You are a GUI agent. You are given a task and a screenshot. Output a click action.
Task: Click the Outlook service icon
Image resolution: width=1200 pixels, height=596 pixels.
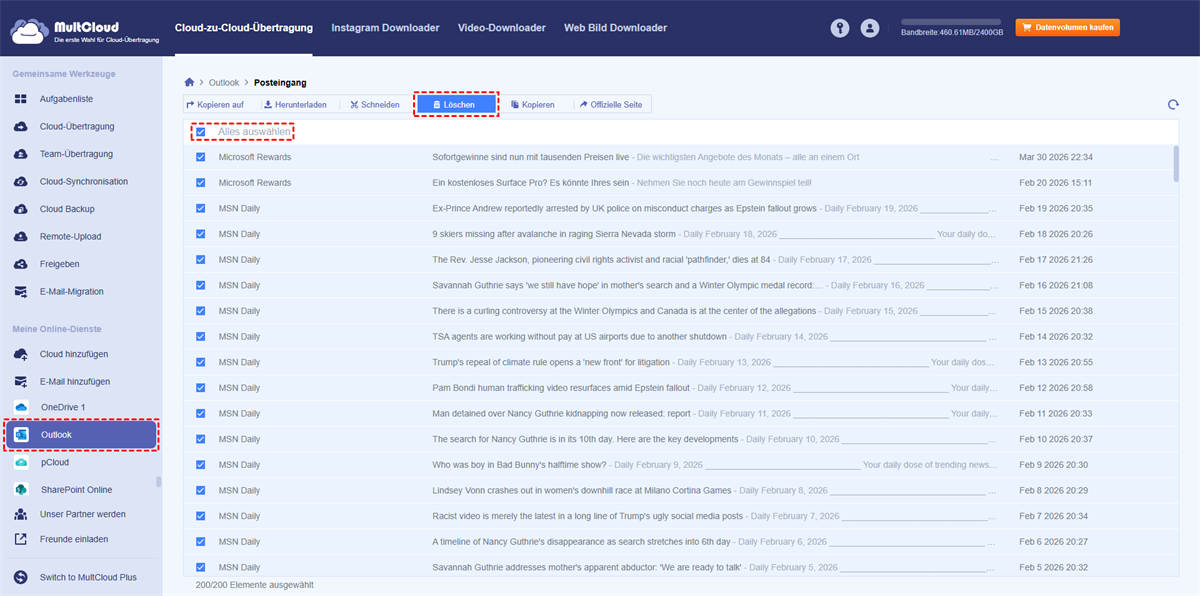pyautogui.click(x=20, y=435)
